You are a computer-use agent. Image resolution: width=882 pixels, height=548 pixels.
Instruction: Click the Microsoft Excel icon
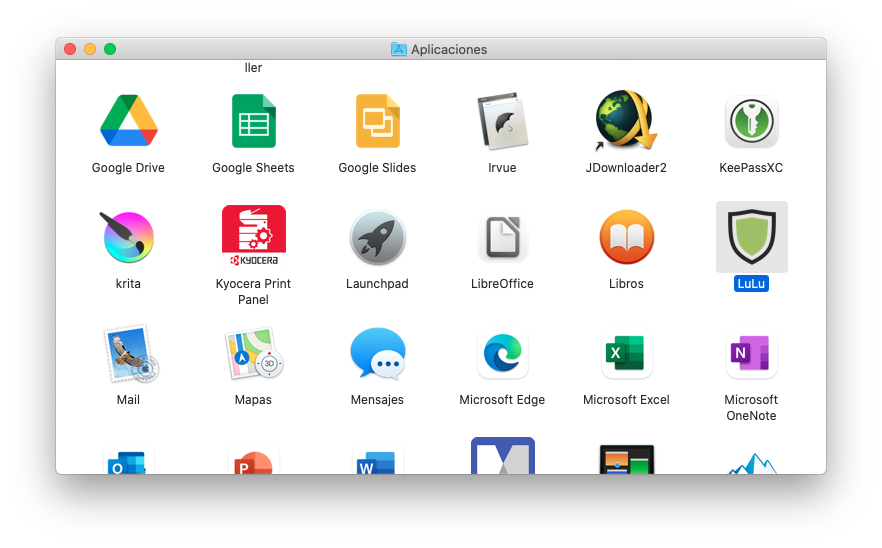(x=626, y=353)
